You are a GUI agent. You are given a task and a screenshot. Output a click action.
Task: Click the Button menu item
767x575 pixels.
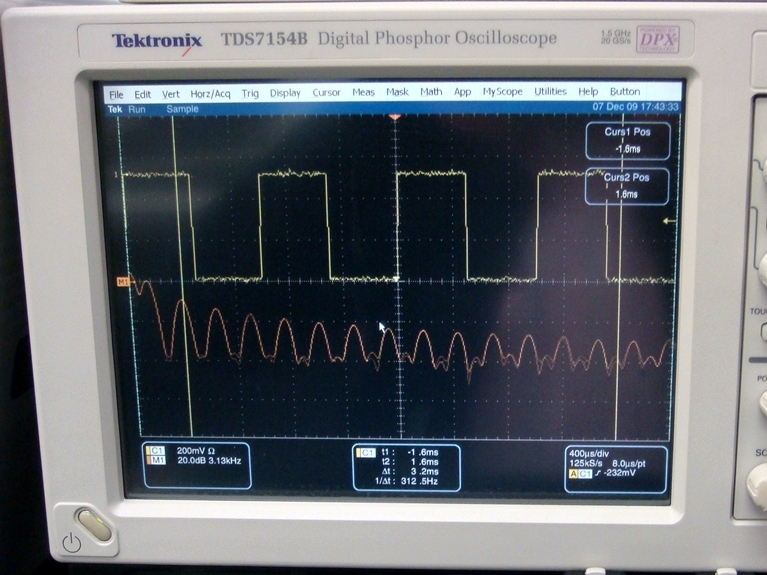pyautogui.click(x=625, y=91)
